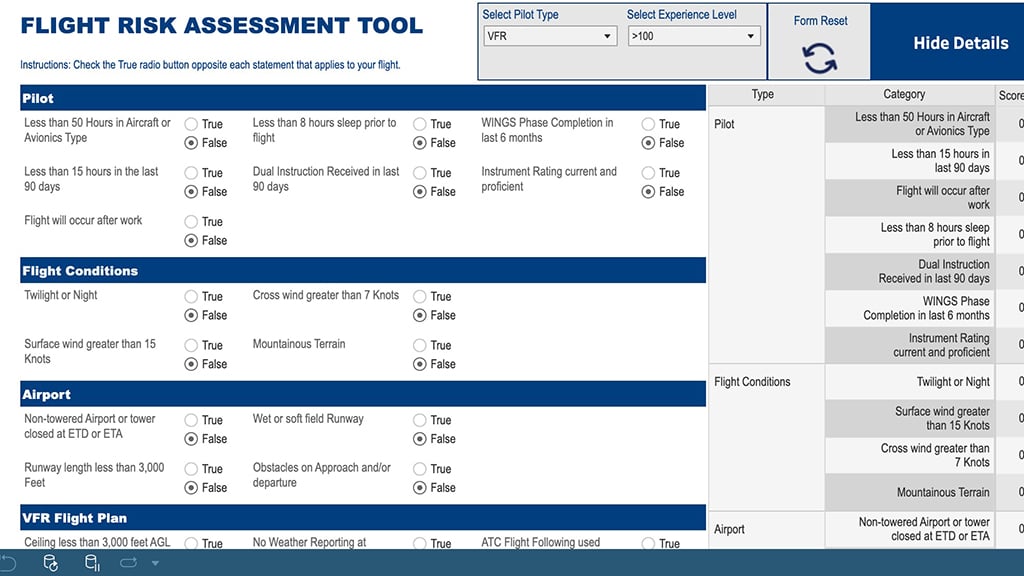Select True for Runway length less than 3,000 Feet

(192, 469)
